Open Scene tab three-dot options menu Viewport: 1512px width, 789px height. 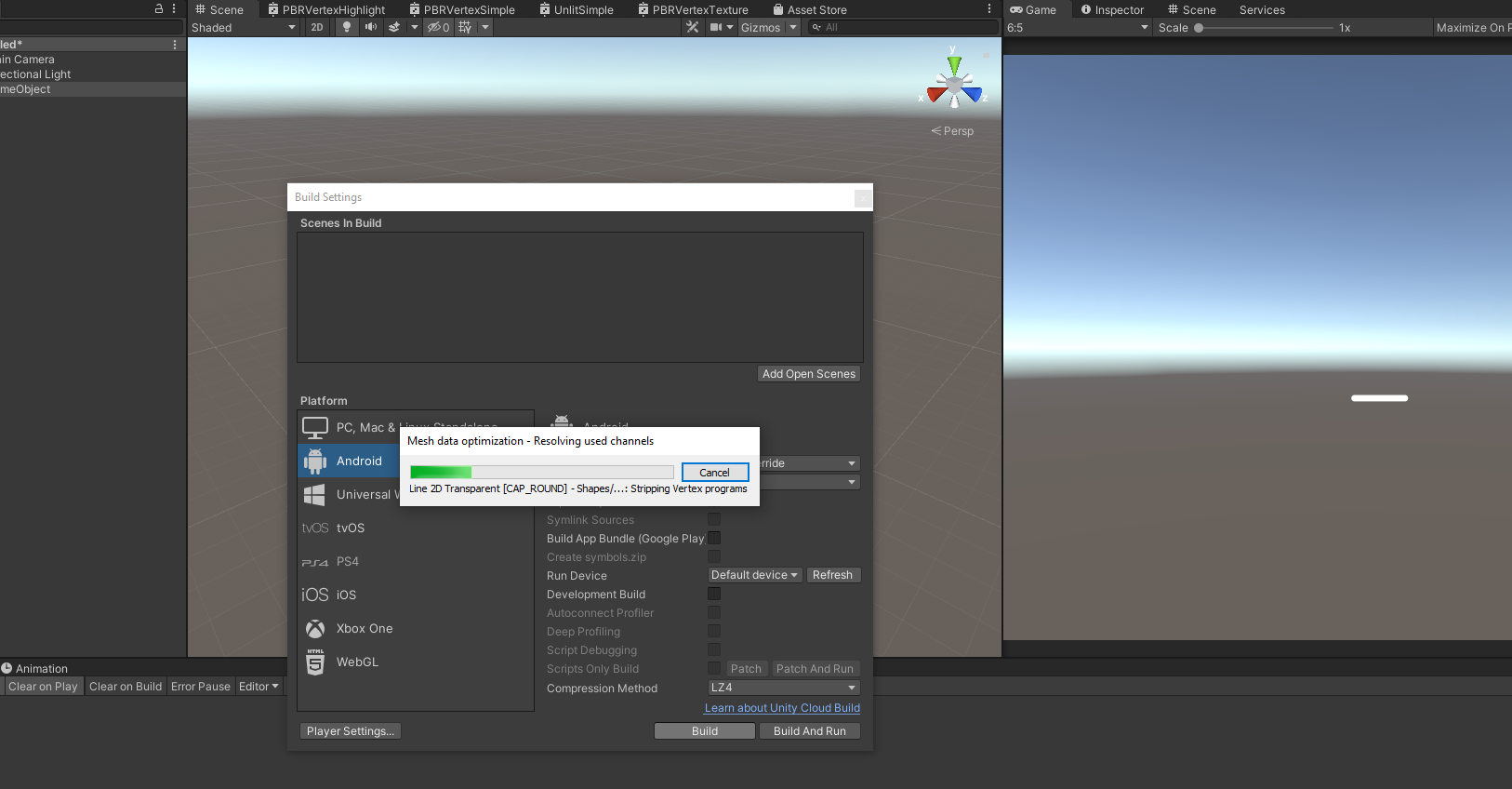[988, 8]
